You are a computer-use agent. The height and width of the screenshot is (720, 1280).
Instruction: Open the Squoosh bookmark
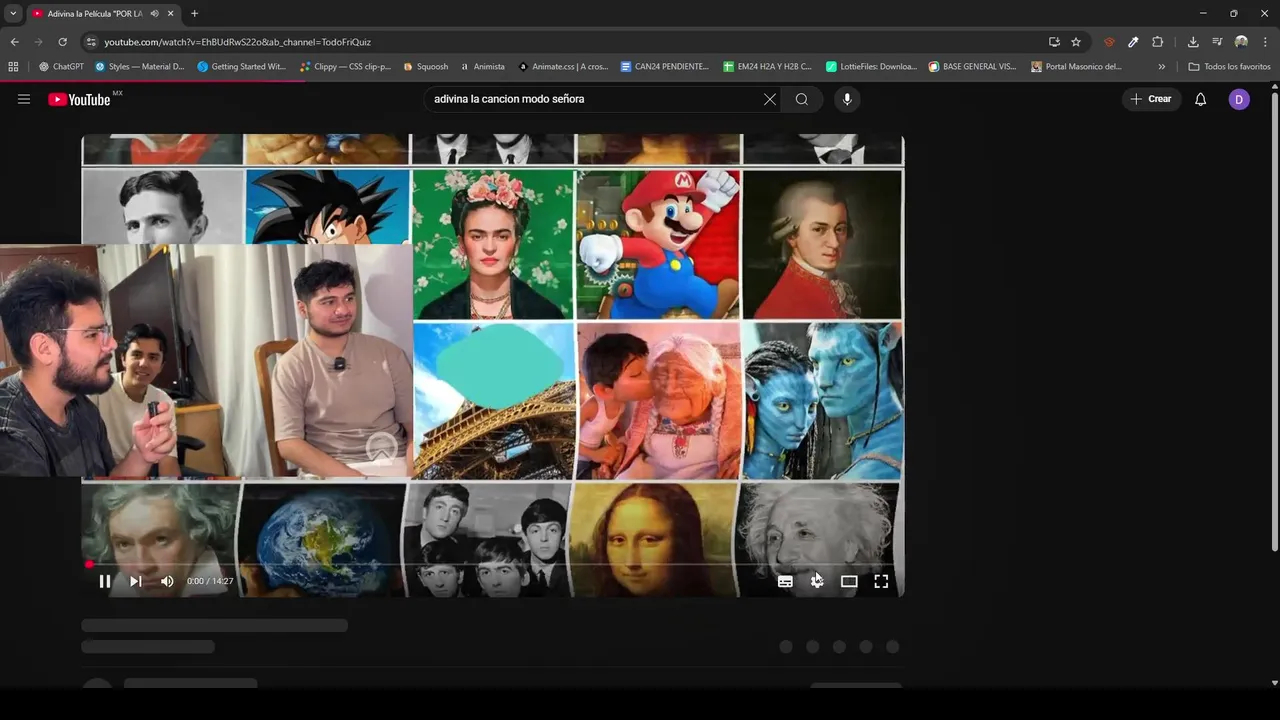[x=426, y=67]
